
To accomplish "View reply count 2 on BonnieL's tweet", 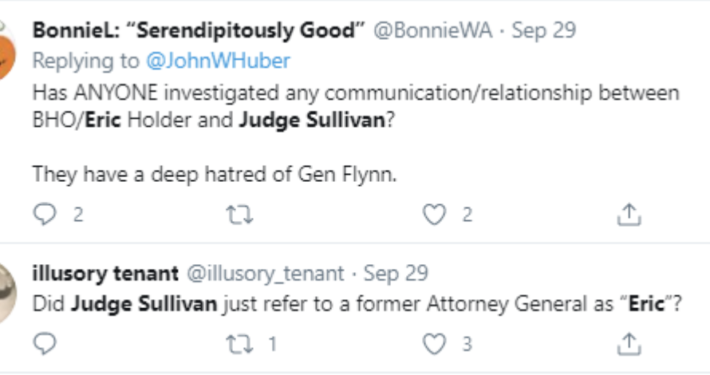I will 78,215.
